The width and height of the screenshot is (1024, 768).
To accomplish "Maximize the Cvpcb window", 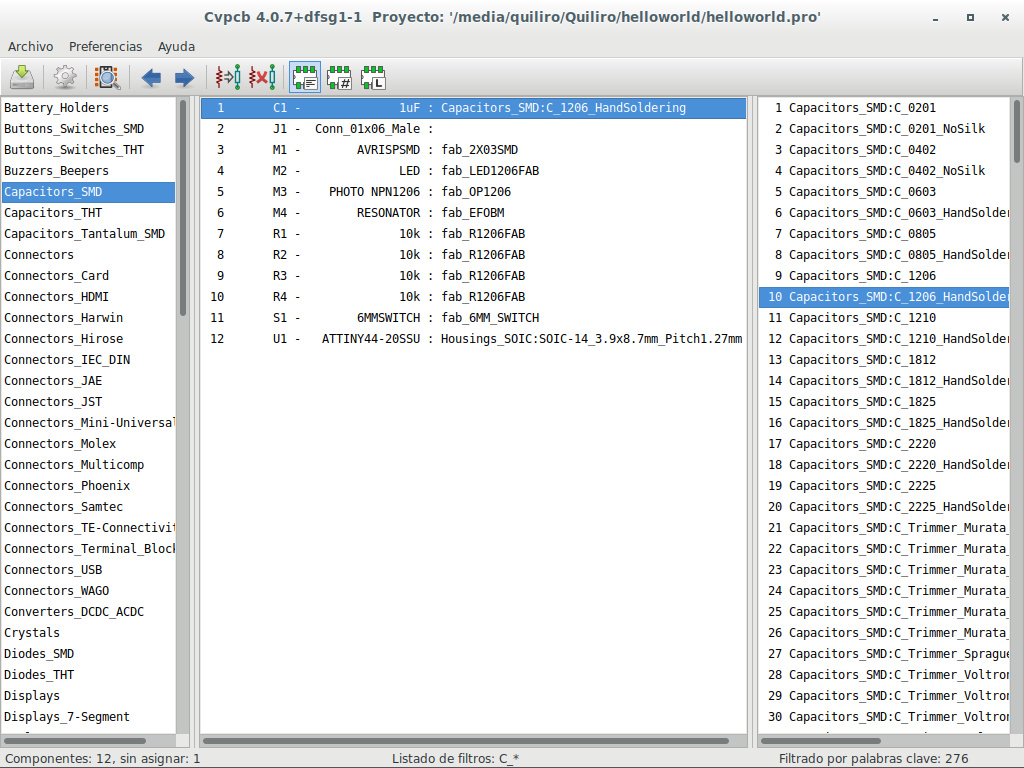I will [x=970, y=18].
